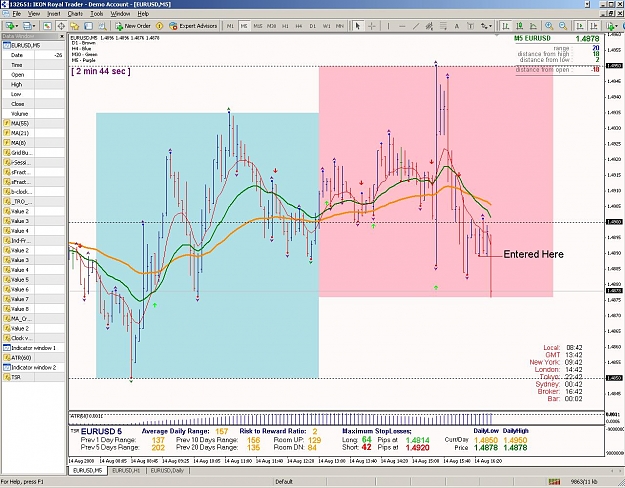Toggle the Market Watch panel icon
This screenshot has width=625, height=488.
pyautogui.click(x=47, y=26)
